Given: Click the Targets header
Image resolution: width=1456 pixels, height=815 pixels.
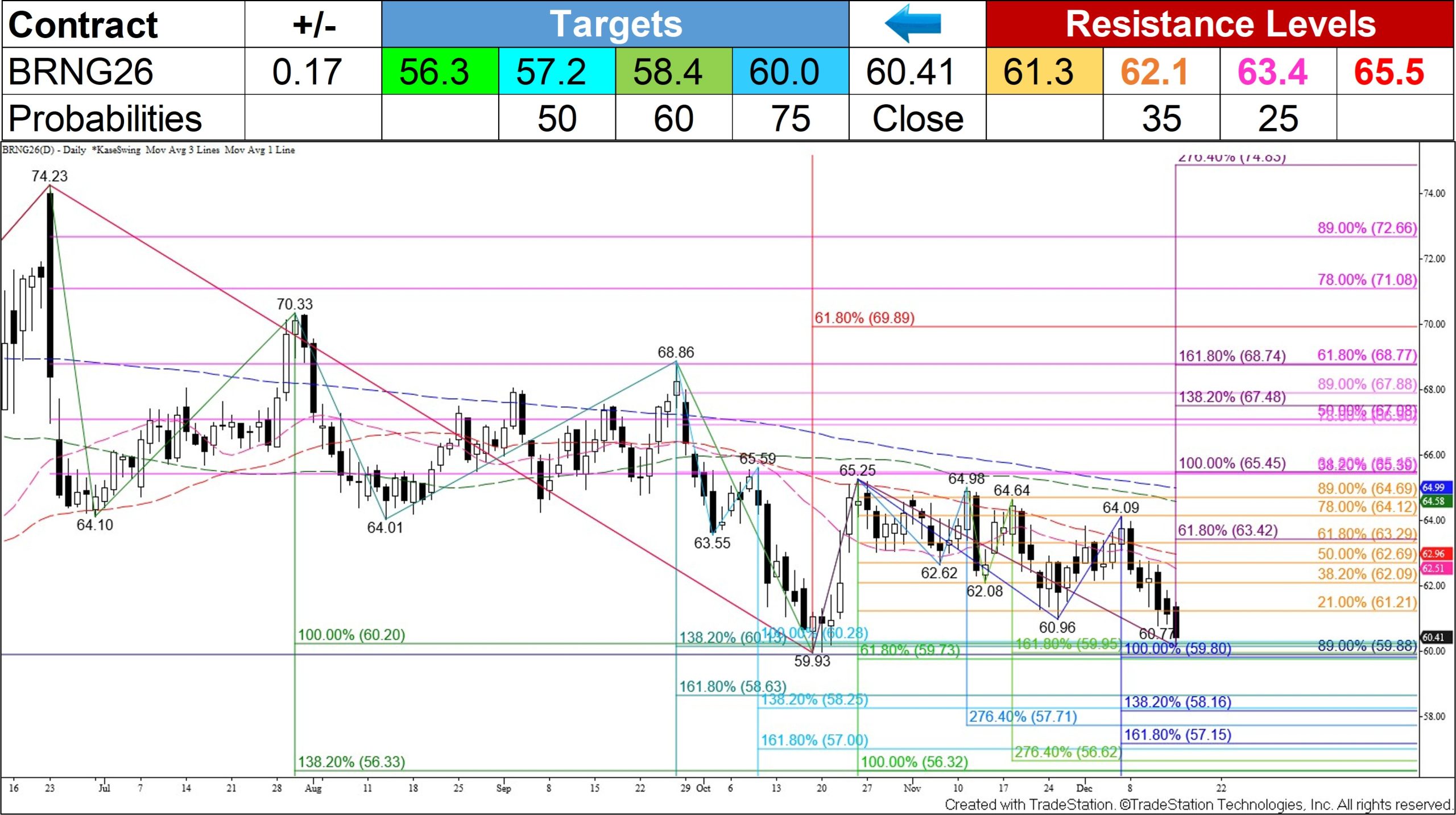Looking at the screenshot, I should tap(615, 24).
